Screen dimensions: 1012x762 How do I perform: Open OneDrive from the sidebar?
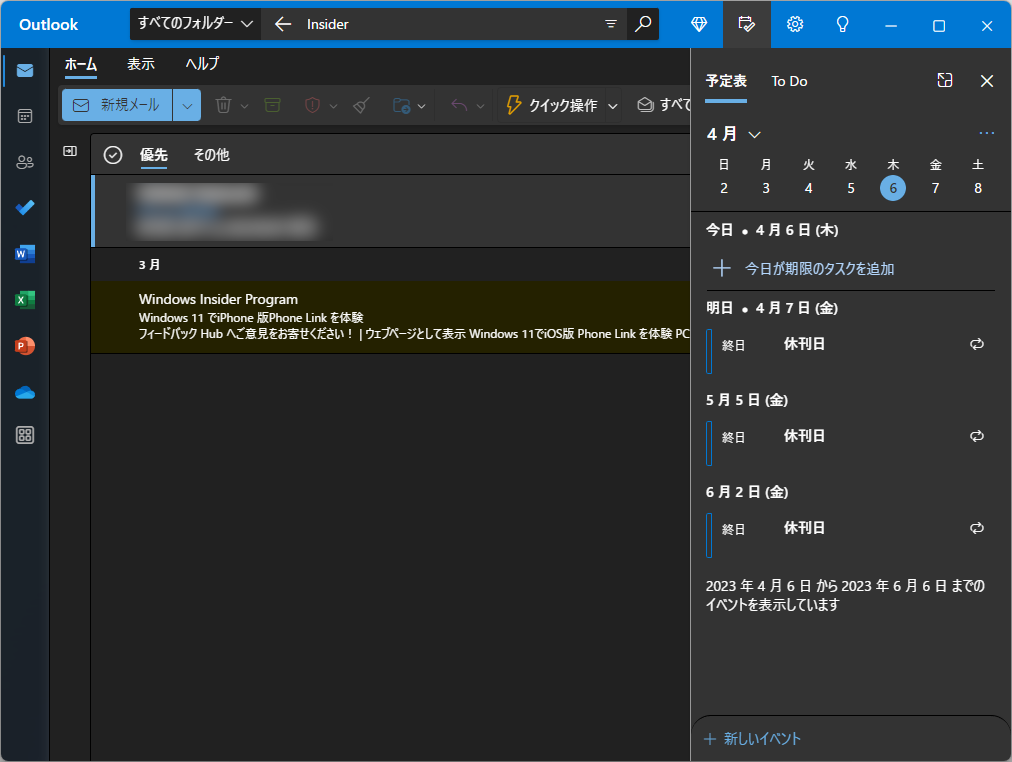[x=24, y=392]
